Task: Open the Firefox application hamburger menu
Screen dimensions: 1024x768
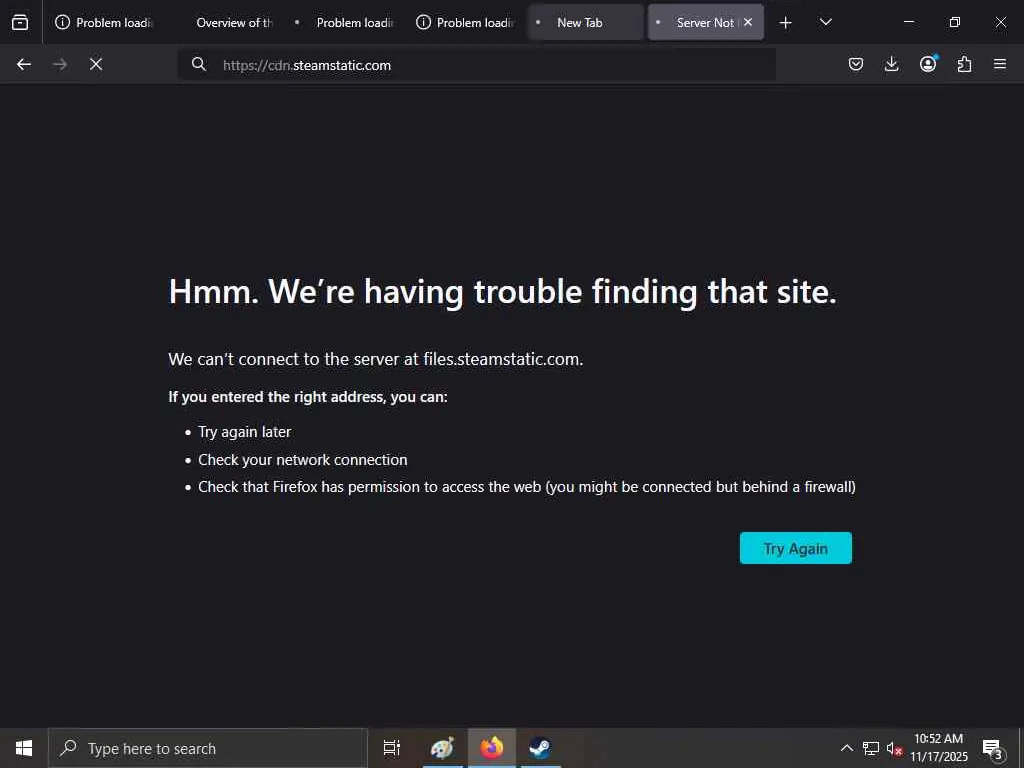Action: (x=1000, y=64)
